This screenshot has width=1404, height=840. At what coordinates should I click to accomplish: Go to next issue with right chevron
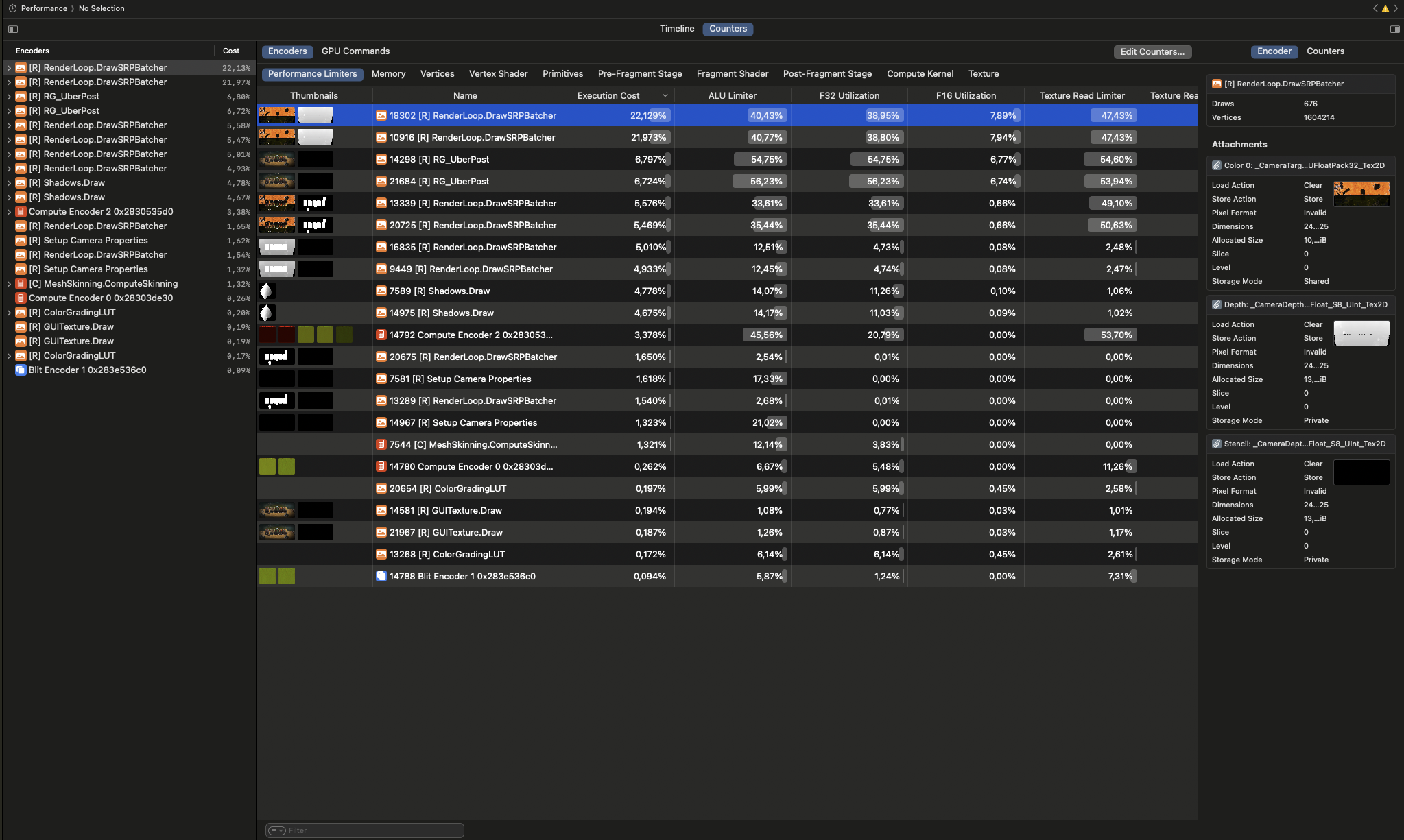(1395, 9)
